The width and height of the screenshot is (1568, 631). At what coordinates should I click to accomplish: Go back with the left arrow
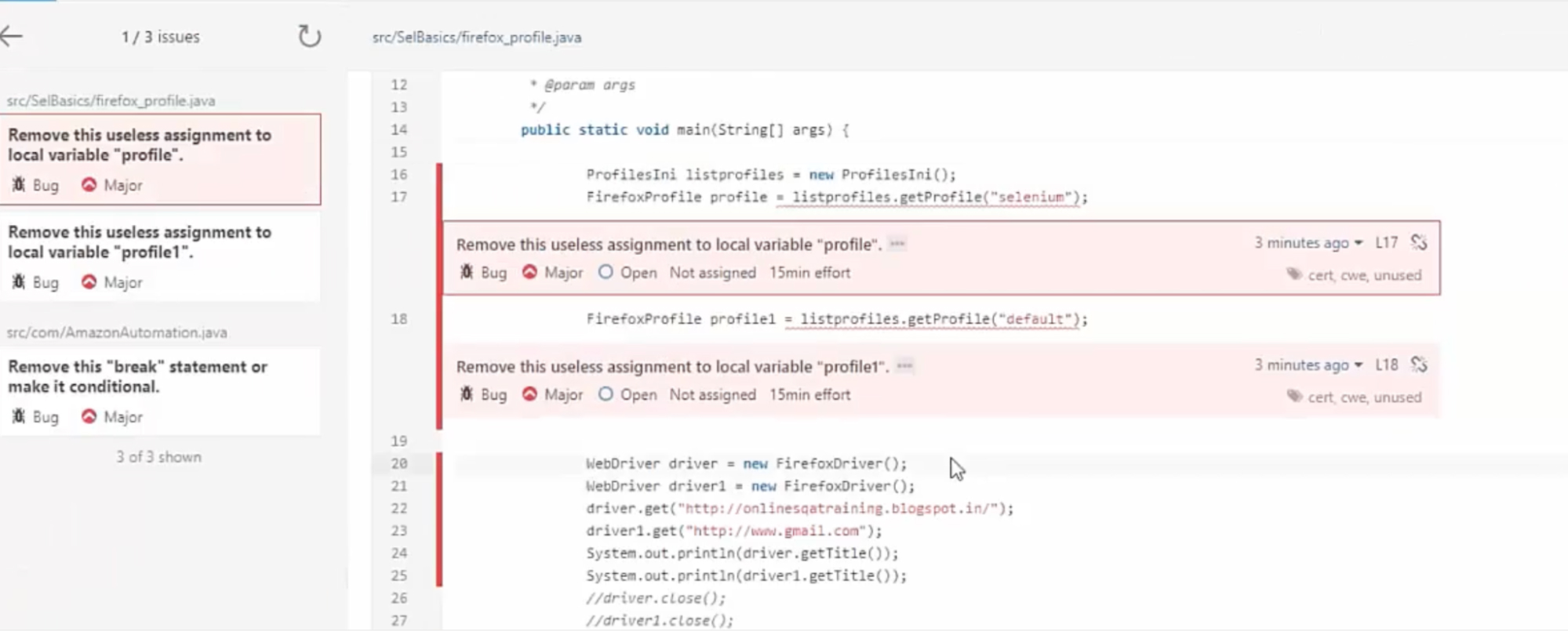coord(12,36)
